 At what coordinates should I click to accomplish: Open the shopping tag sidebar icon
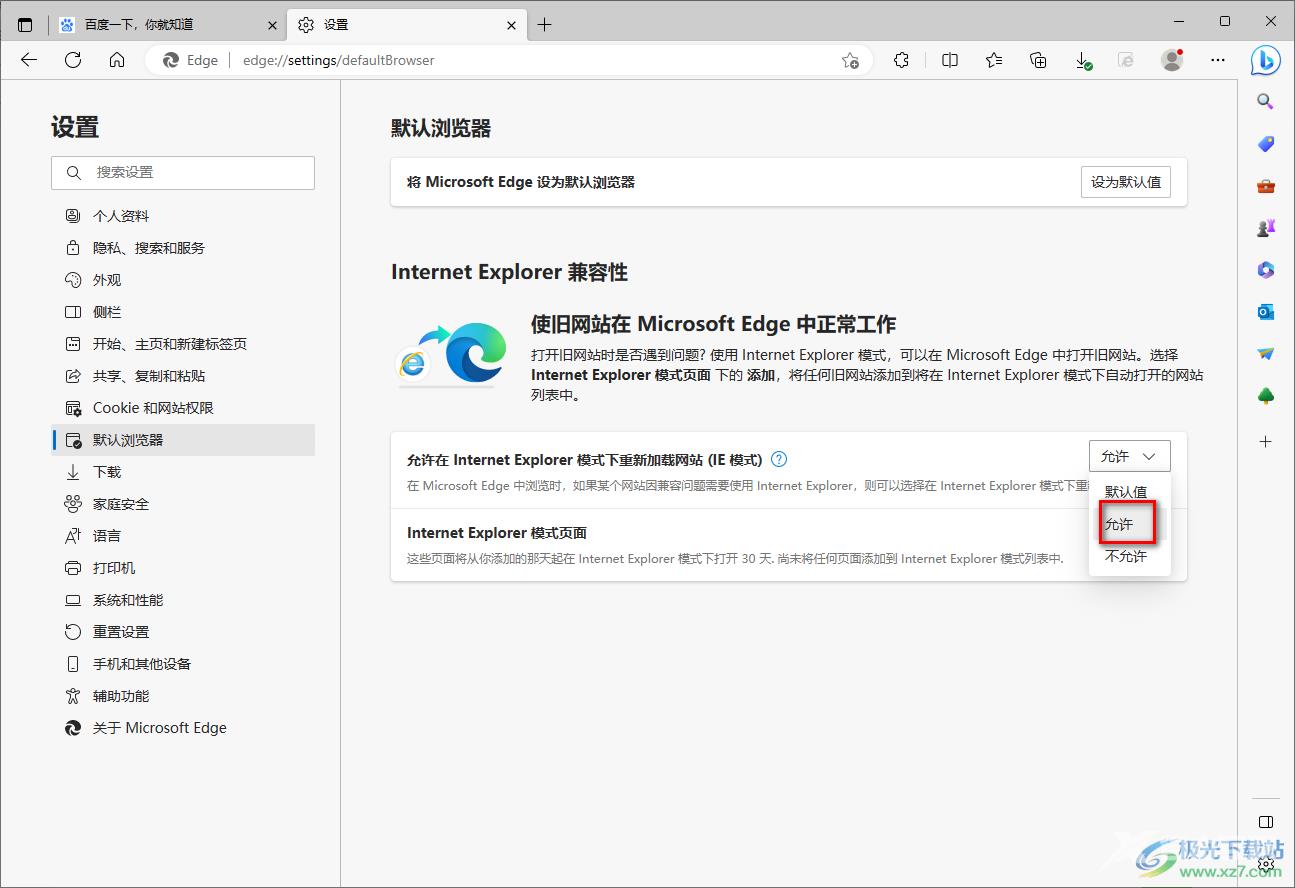1265,144
